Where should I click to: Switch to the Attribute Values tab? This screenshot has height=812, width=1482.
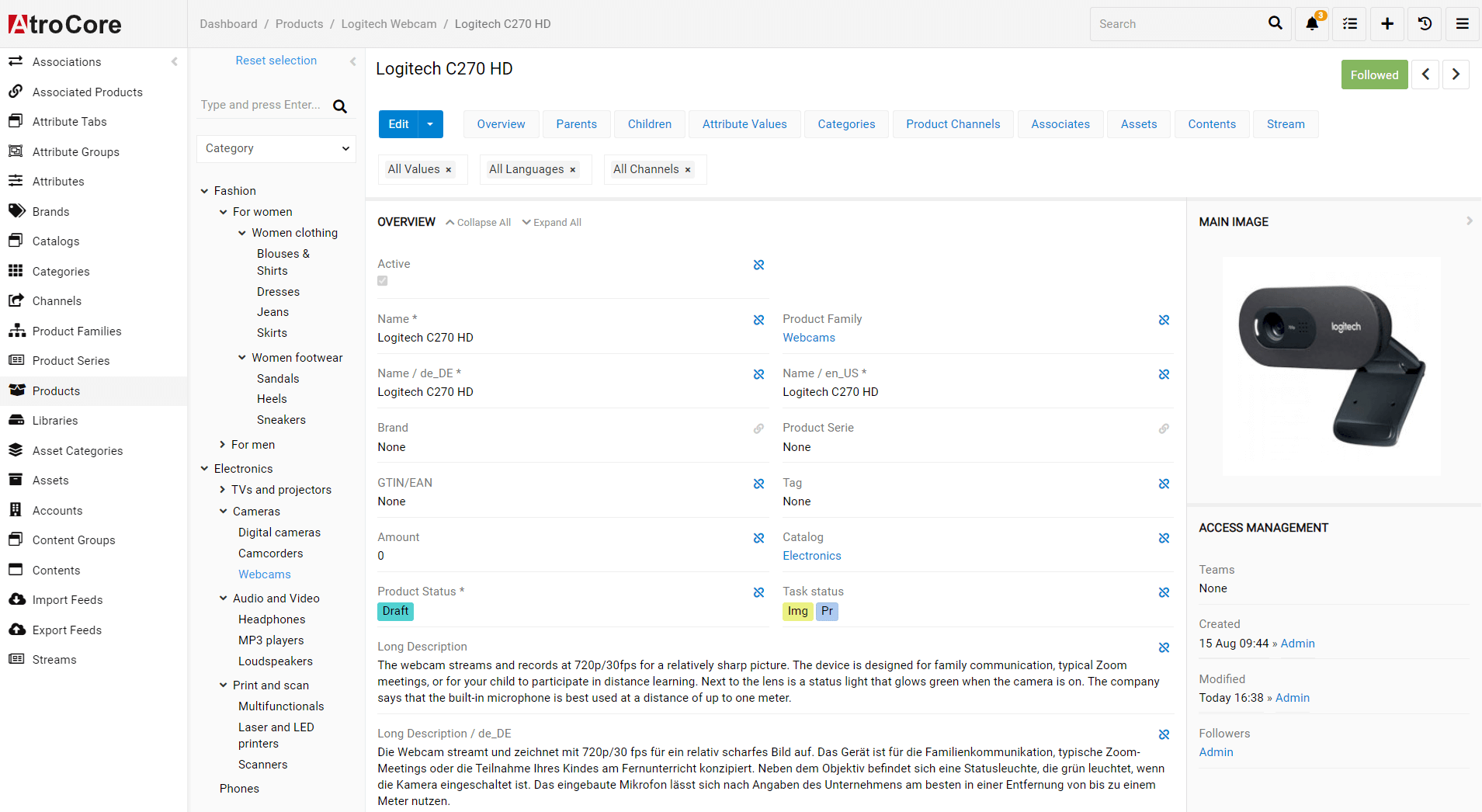744,124
